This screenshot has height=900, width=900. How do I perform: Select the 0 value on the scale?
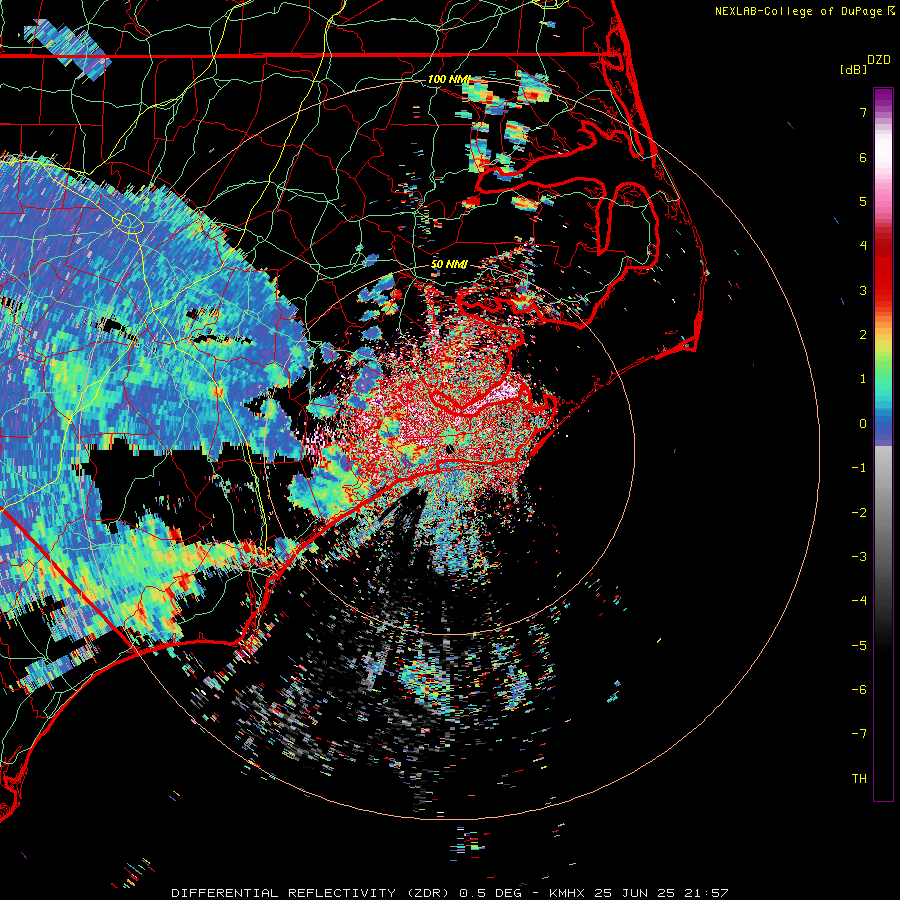tap(863, 424)
